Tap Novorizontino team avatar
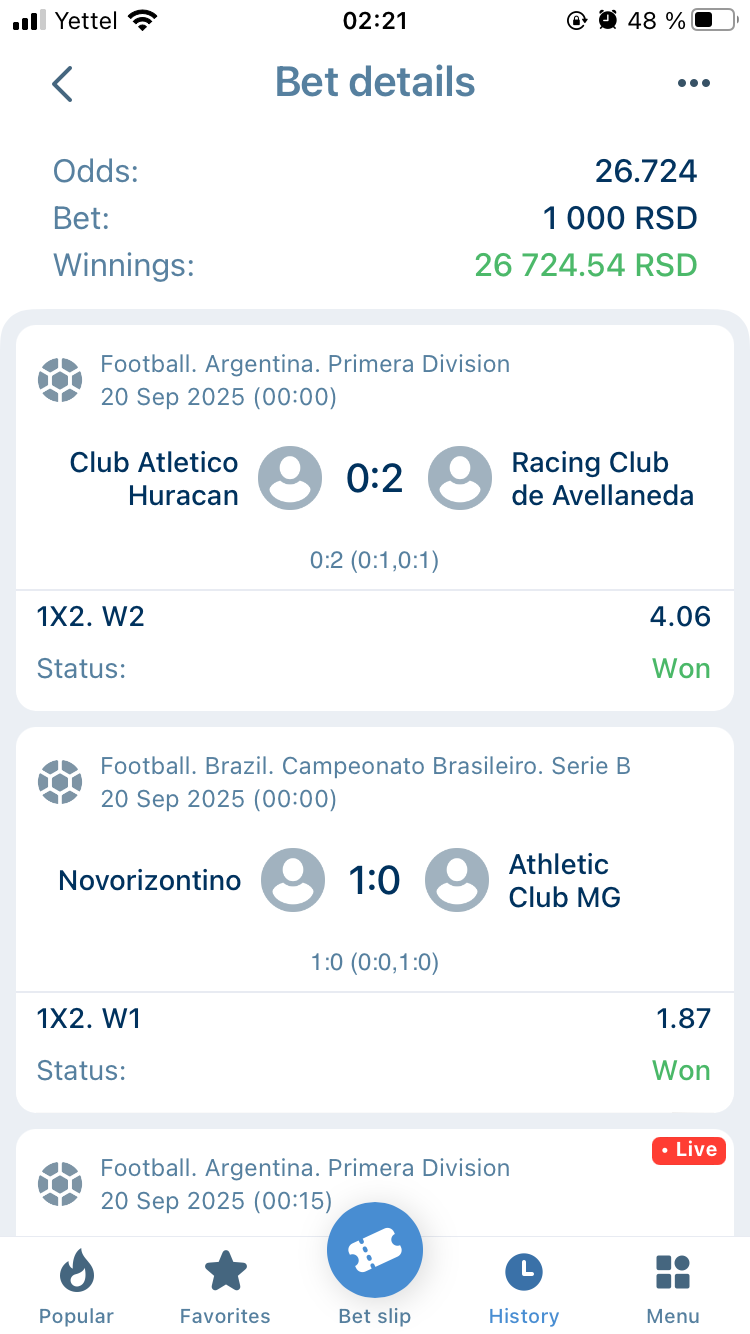 (x=293, y=880)
